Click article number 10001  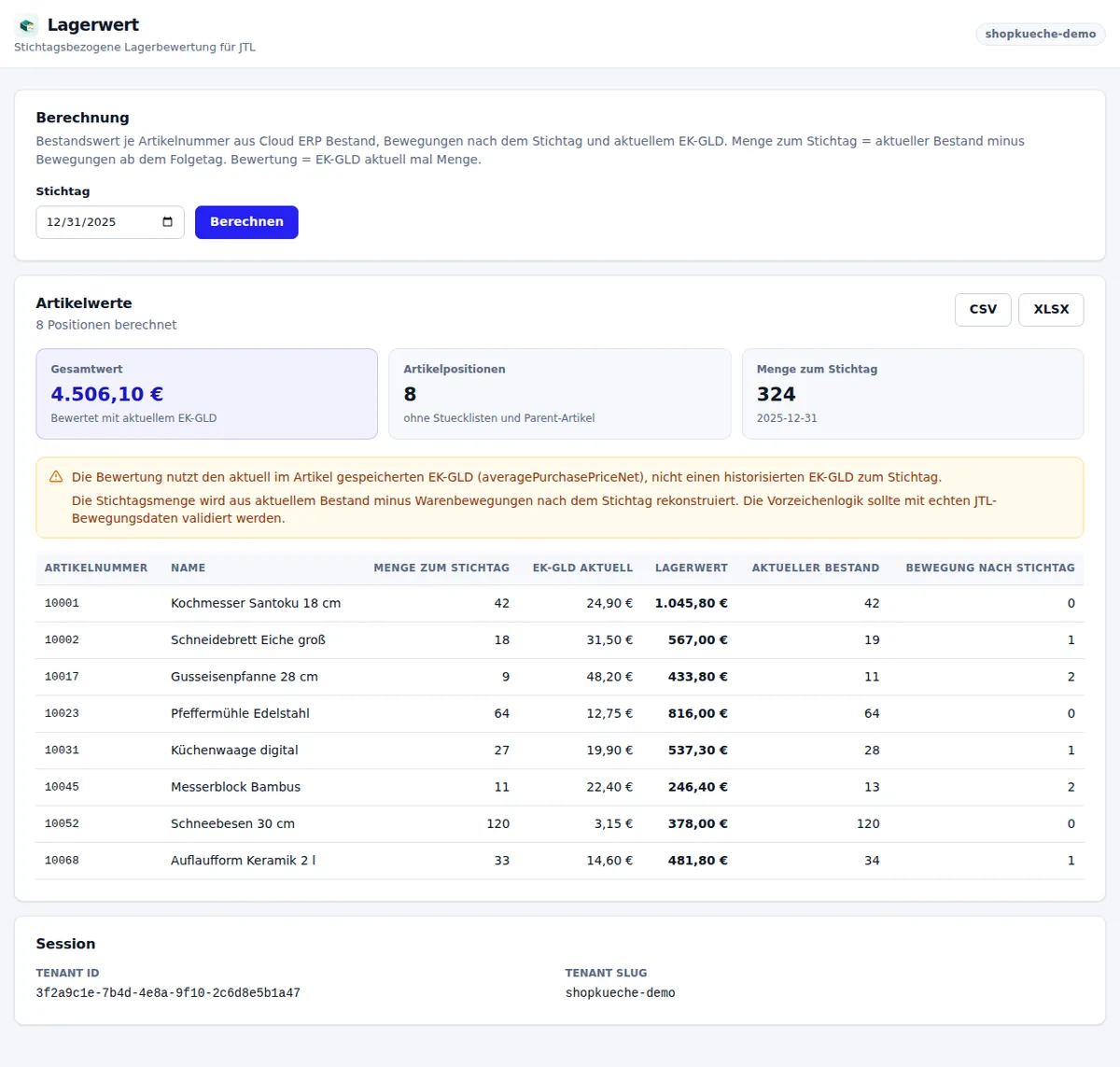click(62, 603)
